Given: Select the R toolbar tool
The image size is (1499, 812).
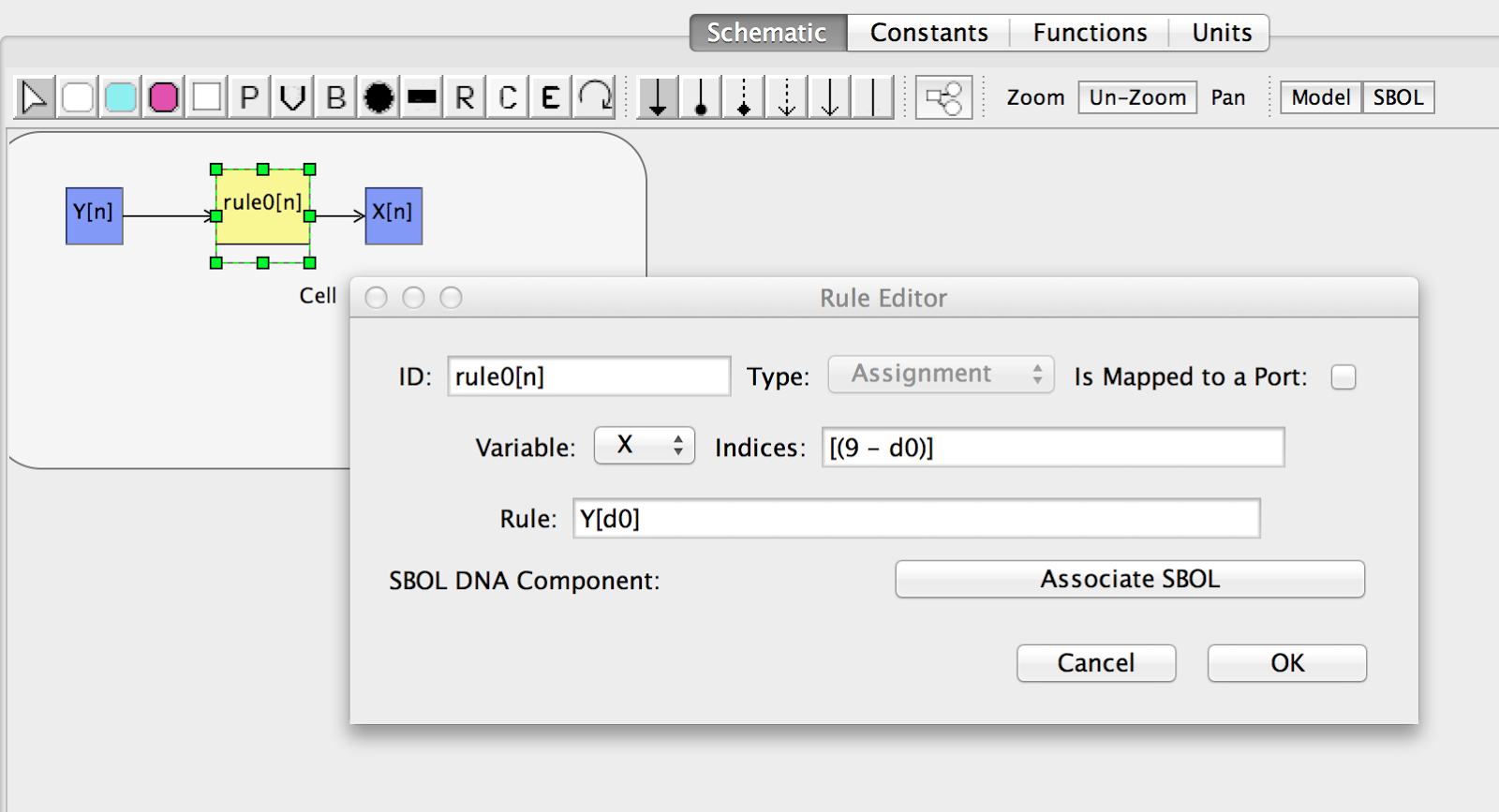Looking at the screenshot, I should pos(465,97).
